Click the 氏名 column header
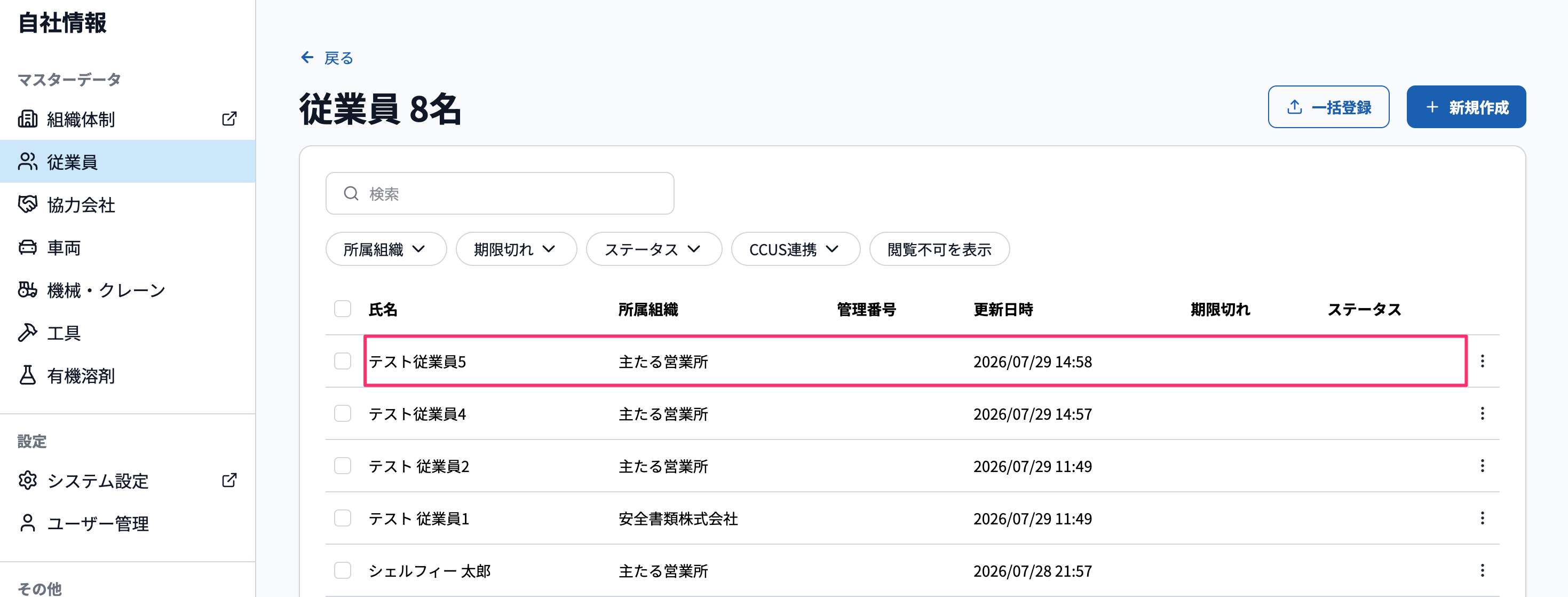 pyautogui.click(x=383, y=310)
